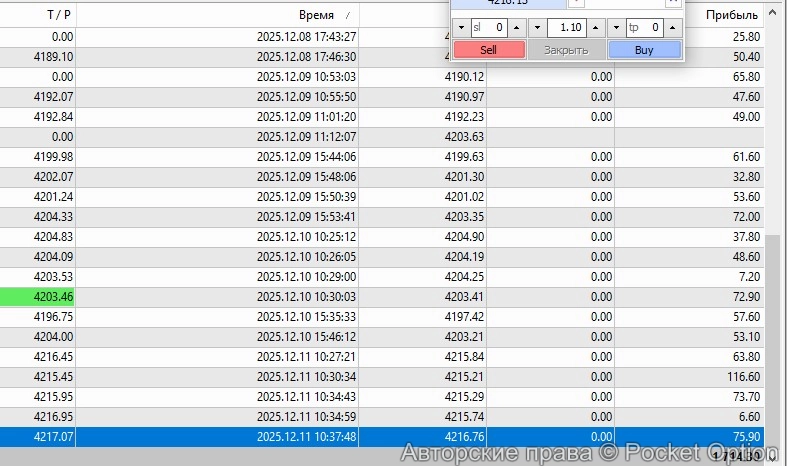
Task: Increase the 1.10 lot volume arrow
Action: tap(596, 28)
